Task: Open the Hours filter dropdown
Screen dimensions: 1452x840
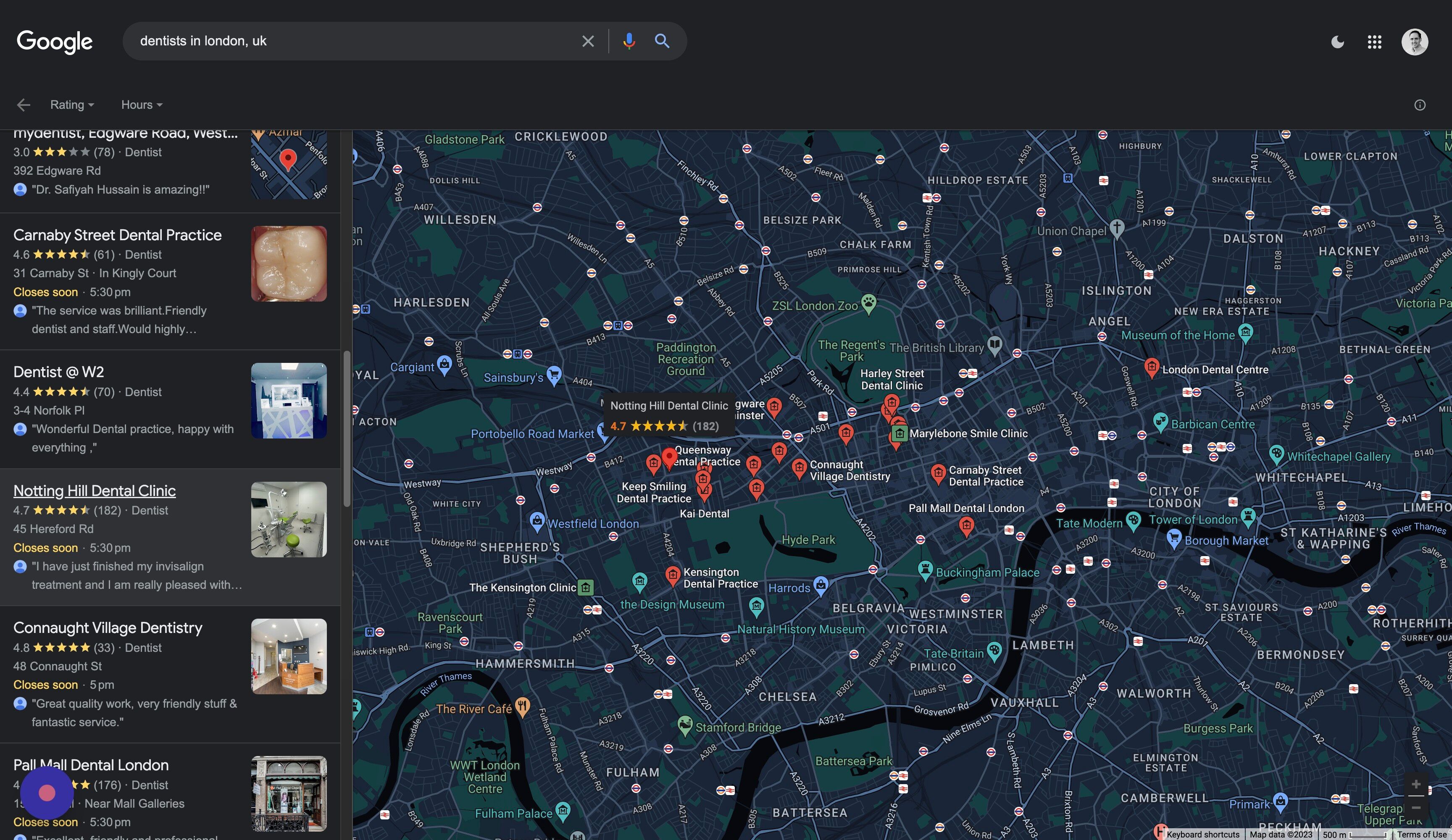Action: point(142,104)
